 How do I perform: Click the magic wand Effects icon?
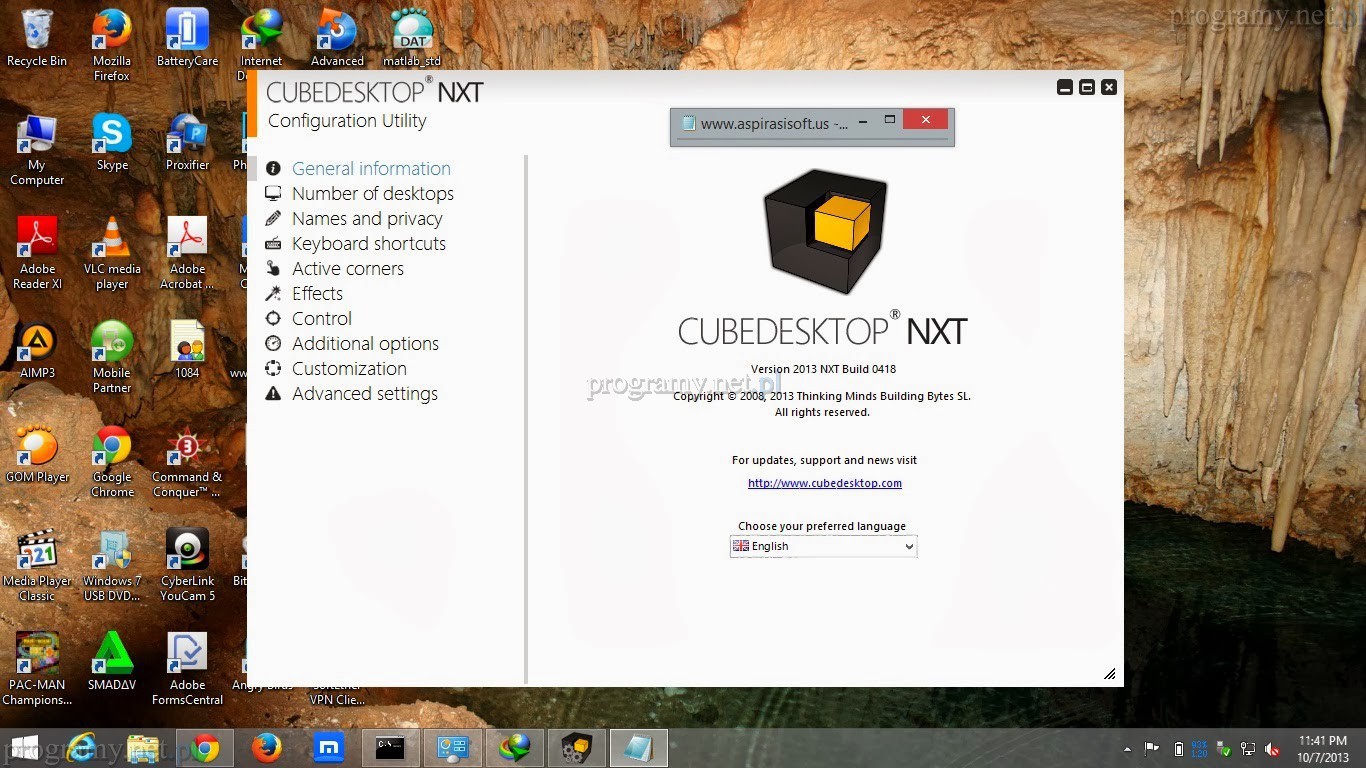coord(273,294)
